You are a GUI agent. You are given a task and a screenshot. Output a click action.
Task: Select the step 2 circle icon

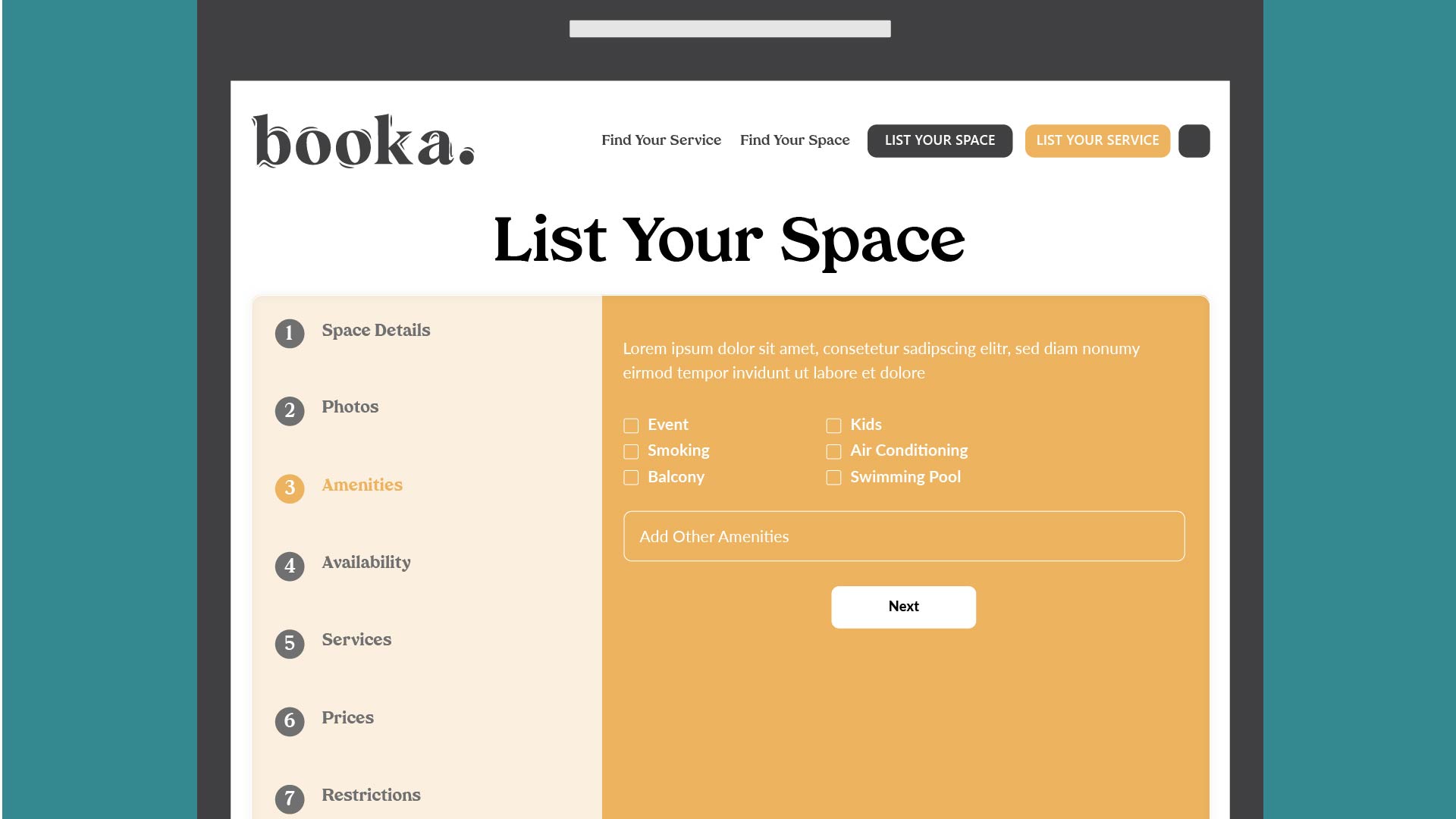point(290,411)
